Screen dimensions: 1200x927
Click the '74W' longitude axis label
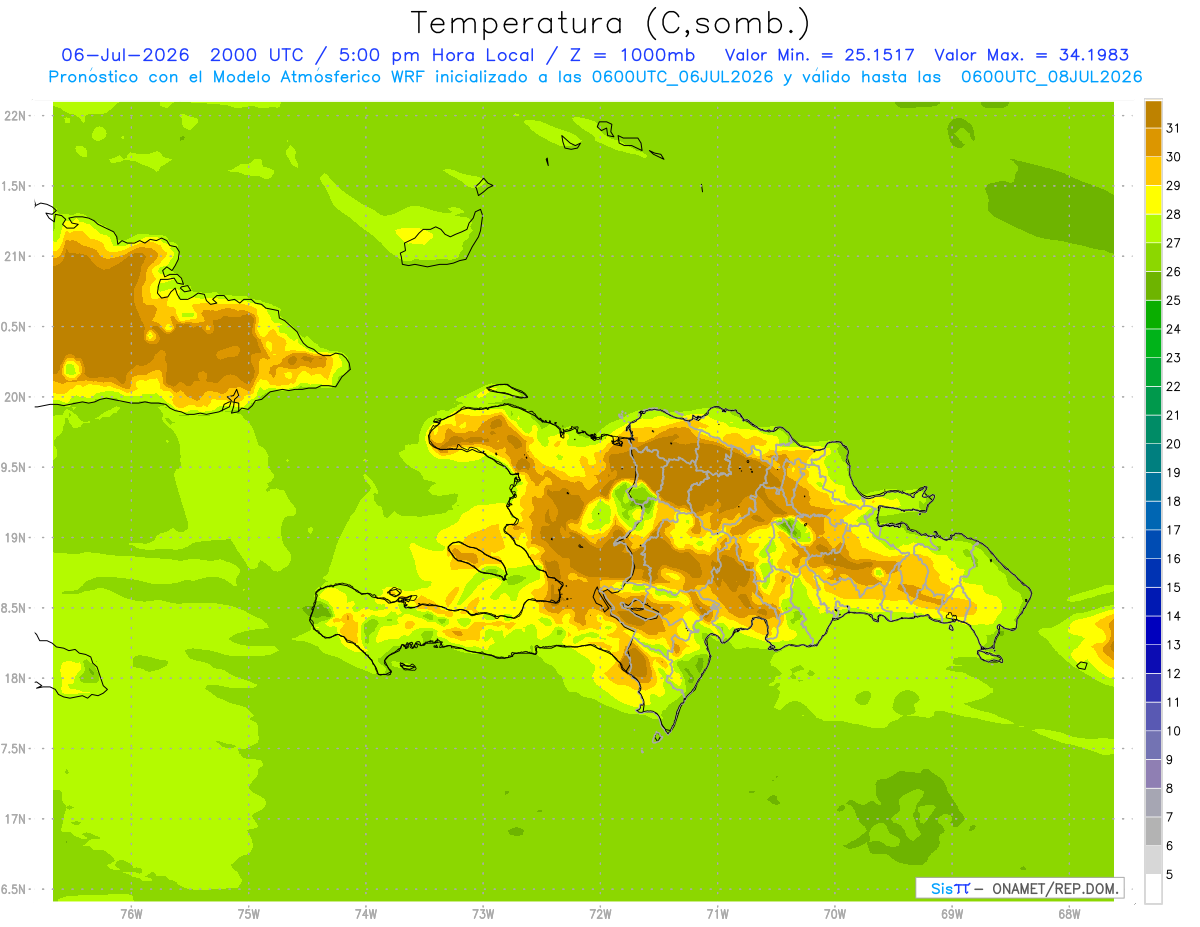tap(366, 913)
